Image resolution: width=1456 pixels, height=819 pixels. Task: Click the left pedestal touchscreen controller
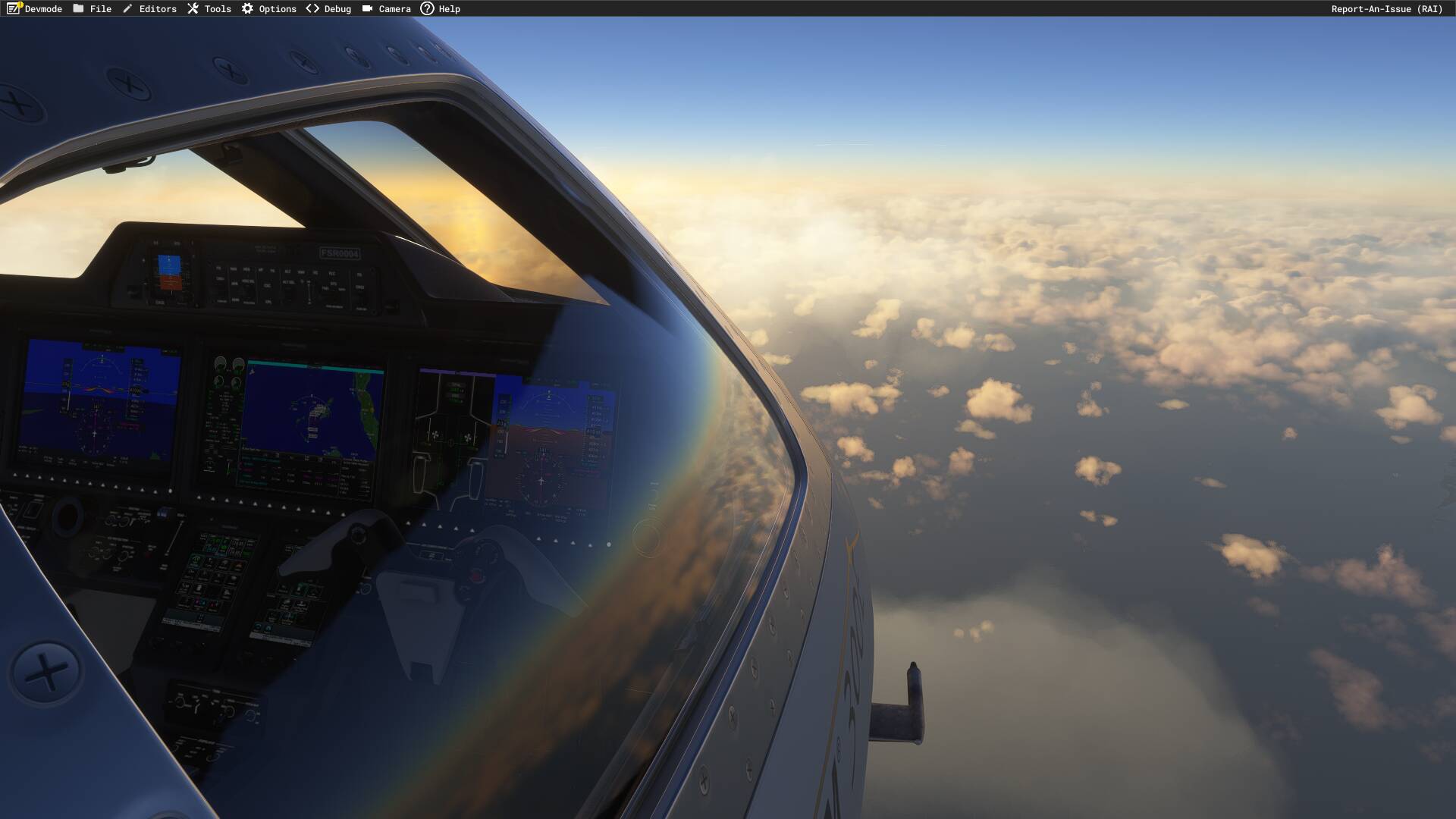tap(211, 580)
